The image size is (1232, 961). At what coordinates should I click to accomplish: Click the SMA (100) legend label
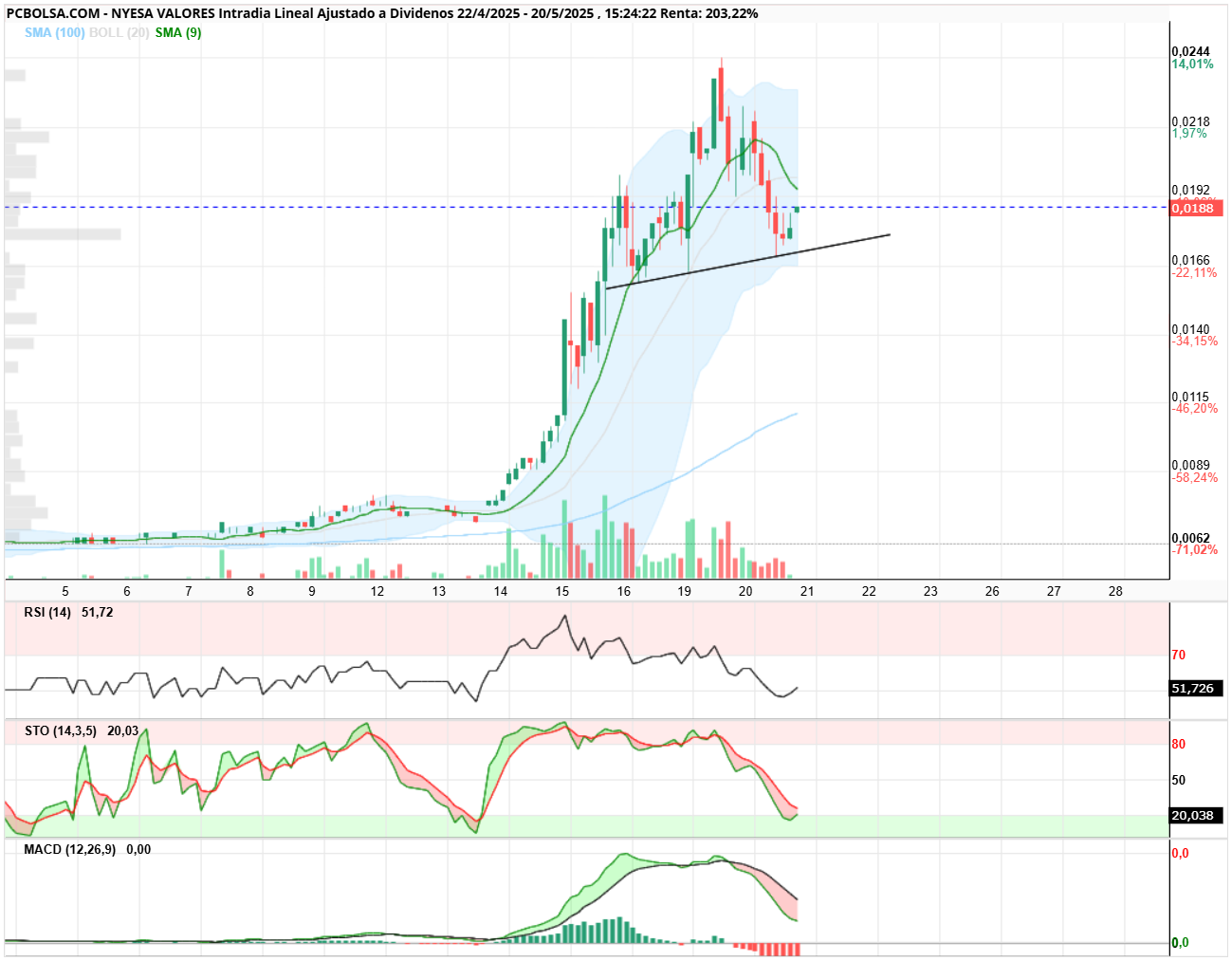click(x=55, y=32)
